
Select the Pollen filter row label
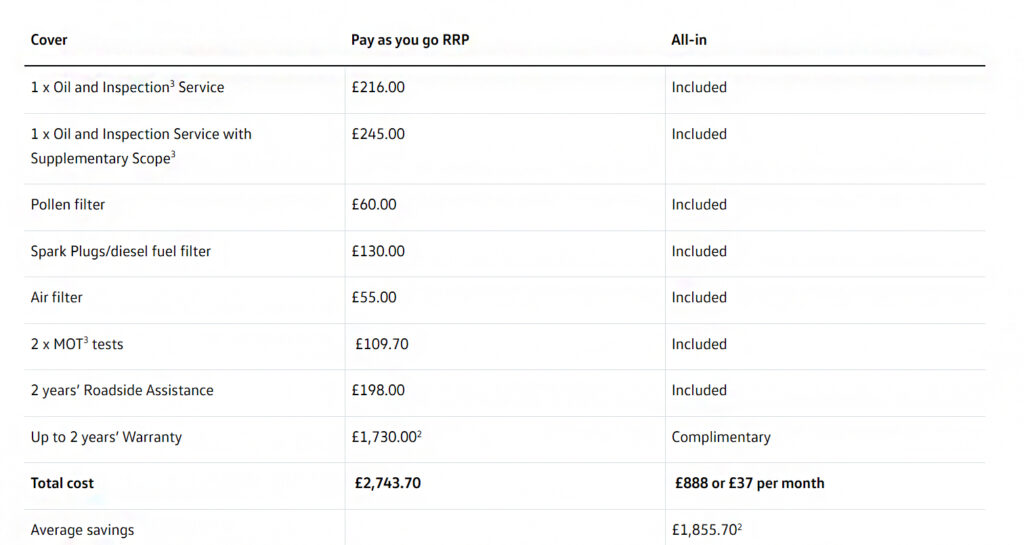click(x=68, y=204)
